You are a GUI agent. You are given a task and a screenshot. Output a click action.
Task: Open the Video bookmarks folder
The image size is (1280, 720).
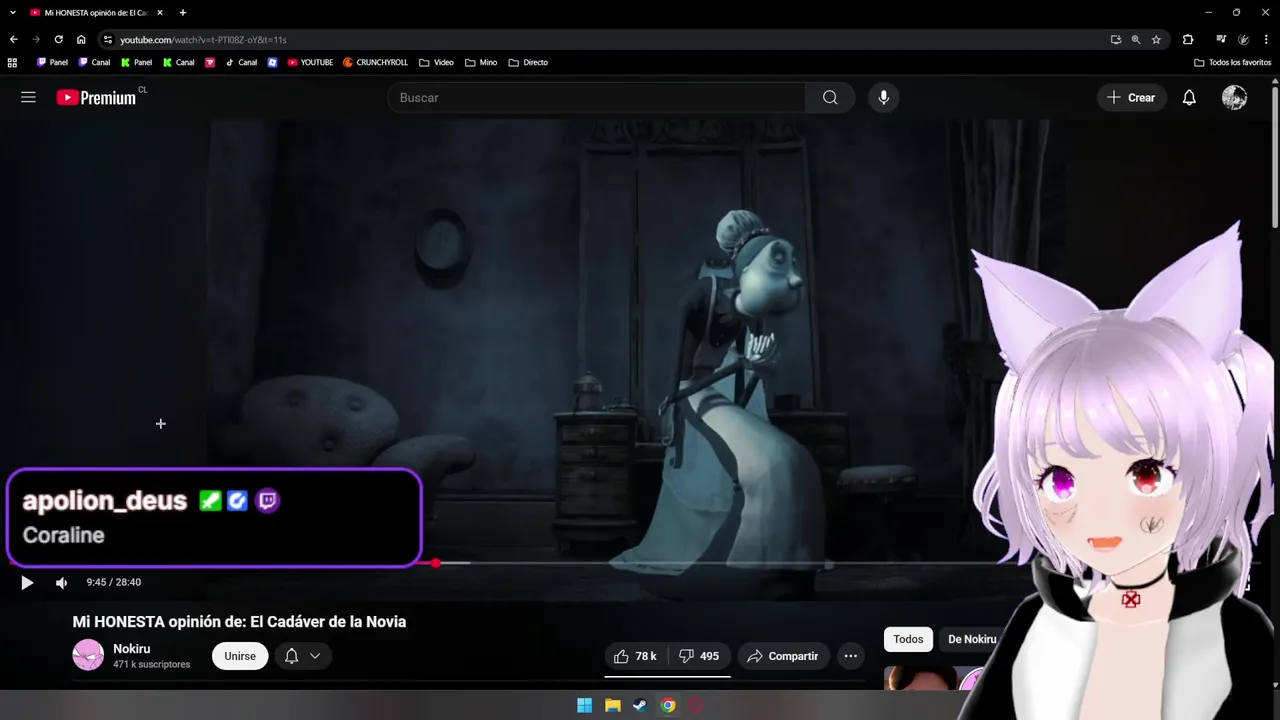tap(436, 62)
